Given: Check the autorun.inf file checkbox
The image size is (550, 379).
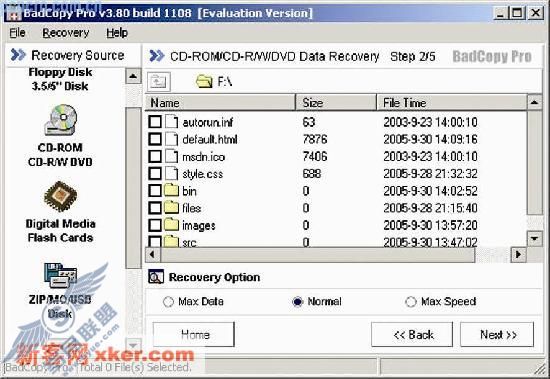Looking at the screenshot, I should pos(155,122).
